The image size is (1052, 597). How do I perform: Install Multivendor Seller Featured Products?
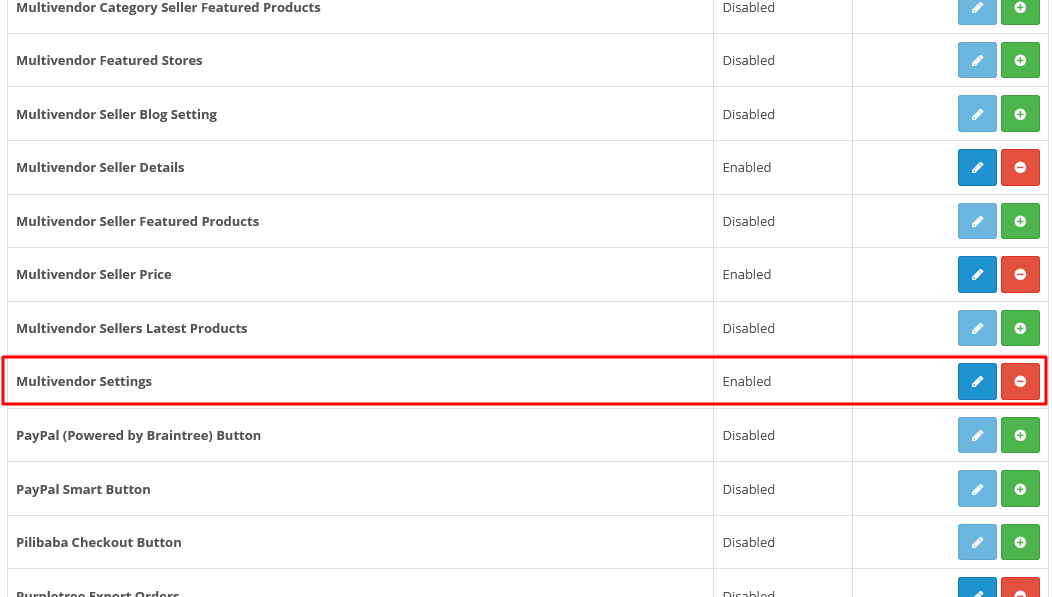1020,221
